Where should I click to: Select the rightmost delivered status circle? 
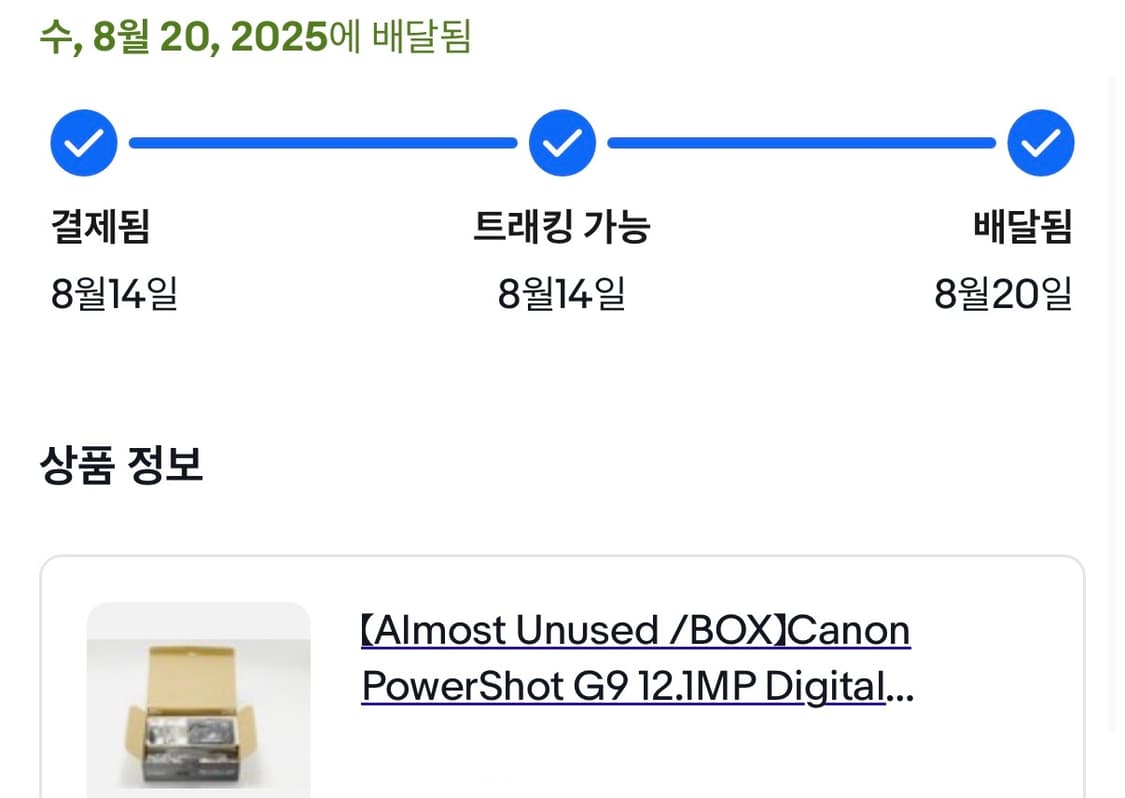pos(1041,142)
